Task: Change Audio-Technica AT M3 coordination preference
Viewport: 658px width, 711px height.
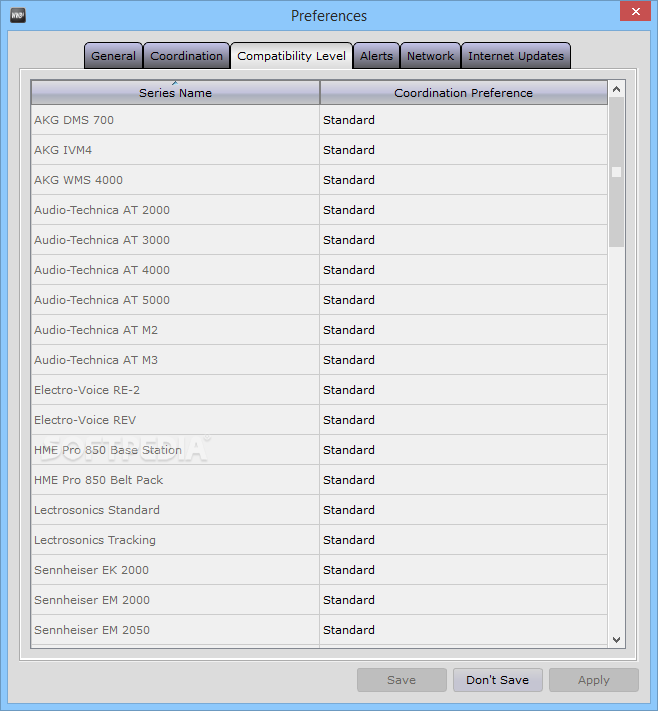Action: 463,360
